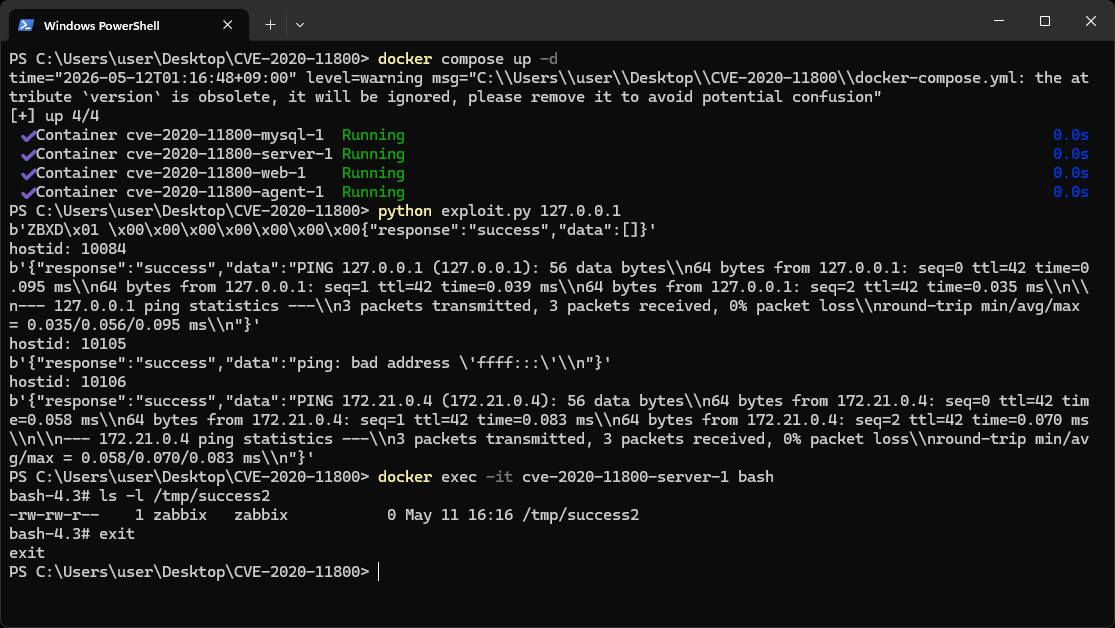Click 'Running' status of agent-1 container
The width and height of the screenshot is (1115, 628).
tap(373, 192)
